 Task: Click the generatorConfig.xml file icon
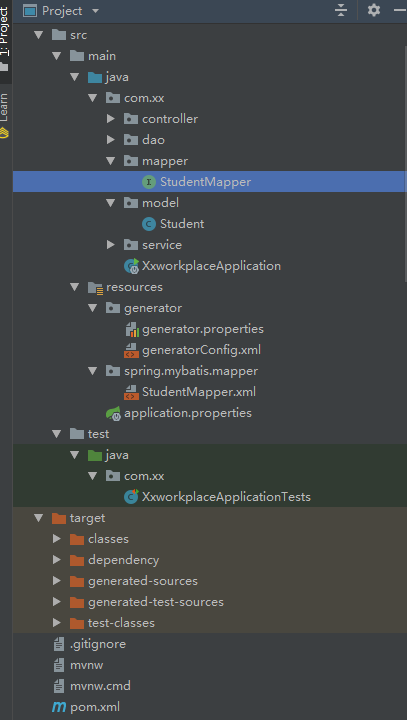point(131,350)
